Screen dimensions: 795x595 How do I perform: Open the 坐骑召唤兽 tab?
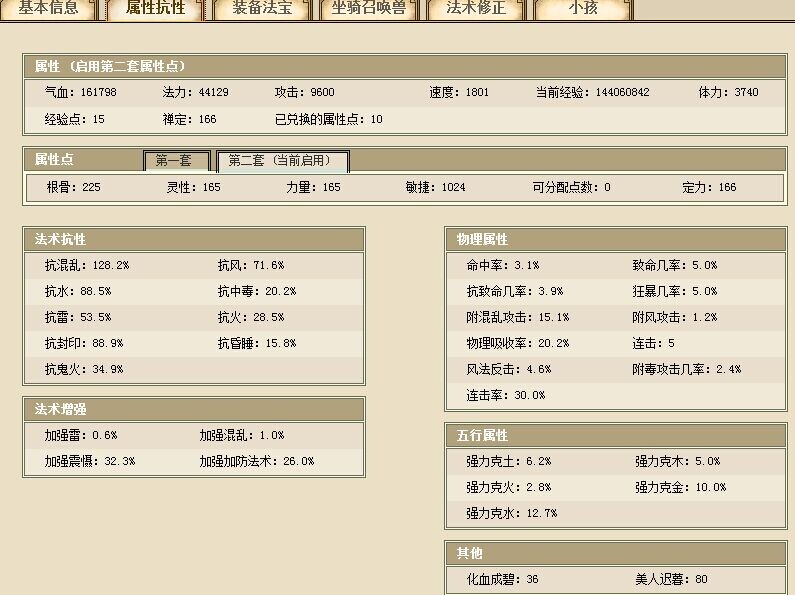[x=369, y=9]
